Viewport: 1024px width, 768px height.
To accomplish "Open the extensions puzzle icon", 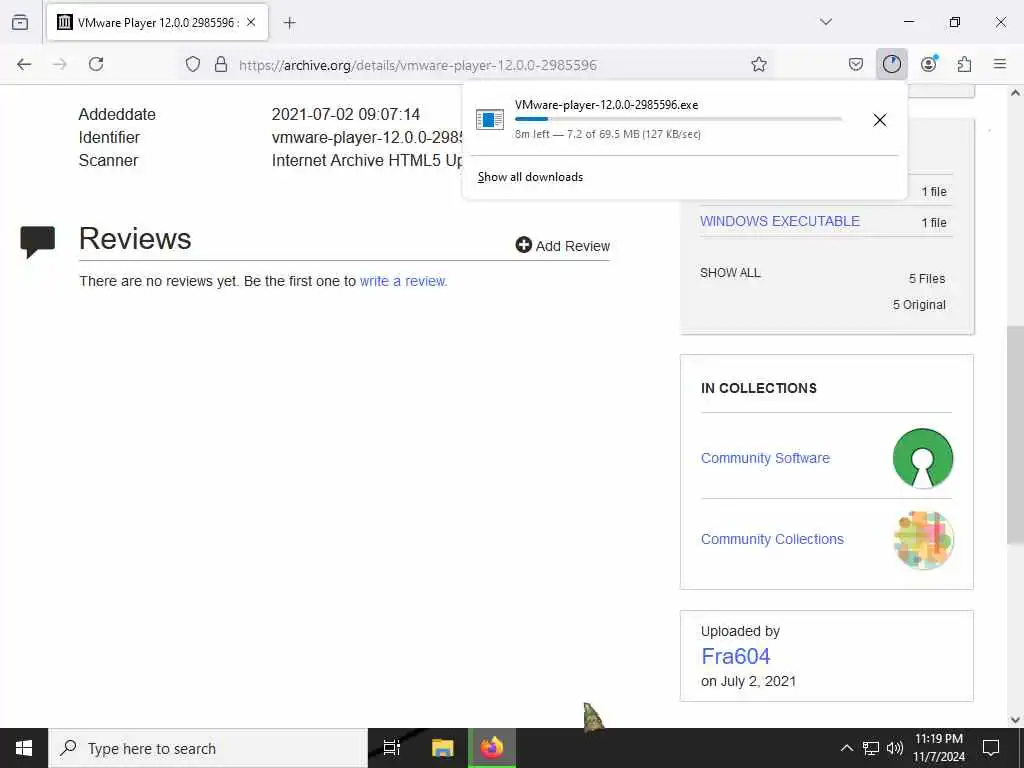I will pyautogui.click(x=965, y=64).
